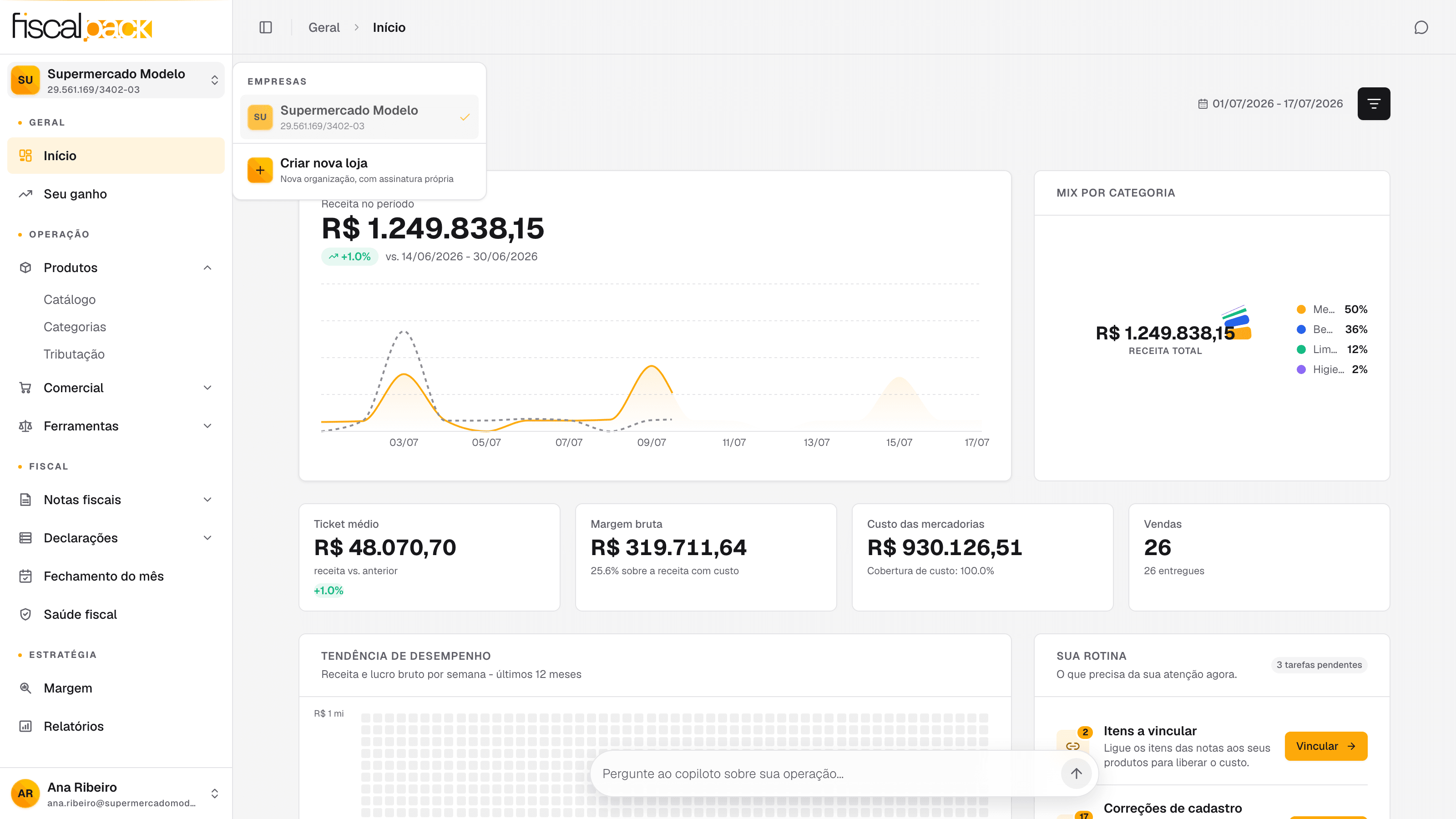Image resolution: width=1456 pixels, height=819 pixels.
Task: Click the plus icon for Criar nova loja
Action: click(x=260, y=170)
